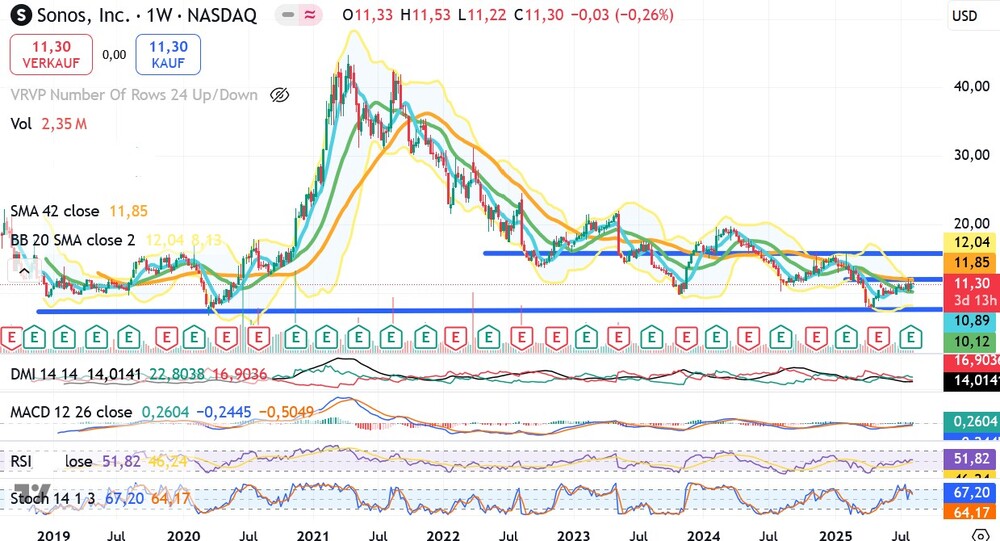Click the orange 11,85 price axis label
The width and height of the screenshot is (1000, 541).
[x=971, y=262]
